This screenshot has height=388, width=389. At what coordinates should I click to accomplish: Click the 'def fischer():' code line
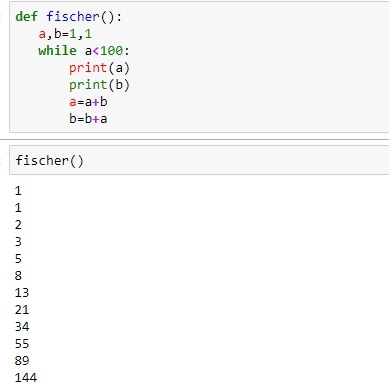[69, 17]
